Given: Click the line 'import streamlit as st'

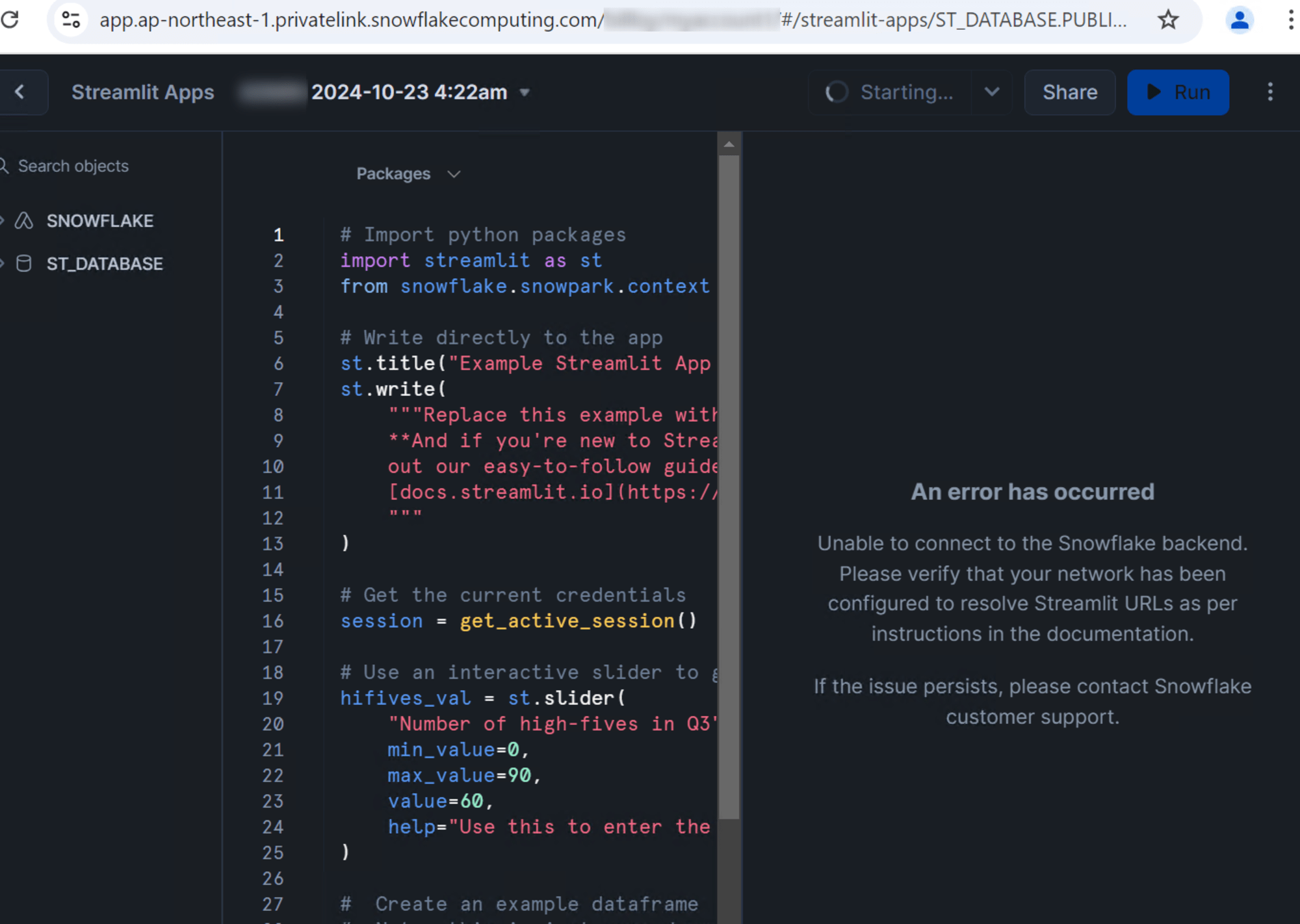Looking at the screenshot, I should coord(471,261).
